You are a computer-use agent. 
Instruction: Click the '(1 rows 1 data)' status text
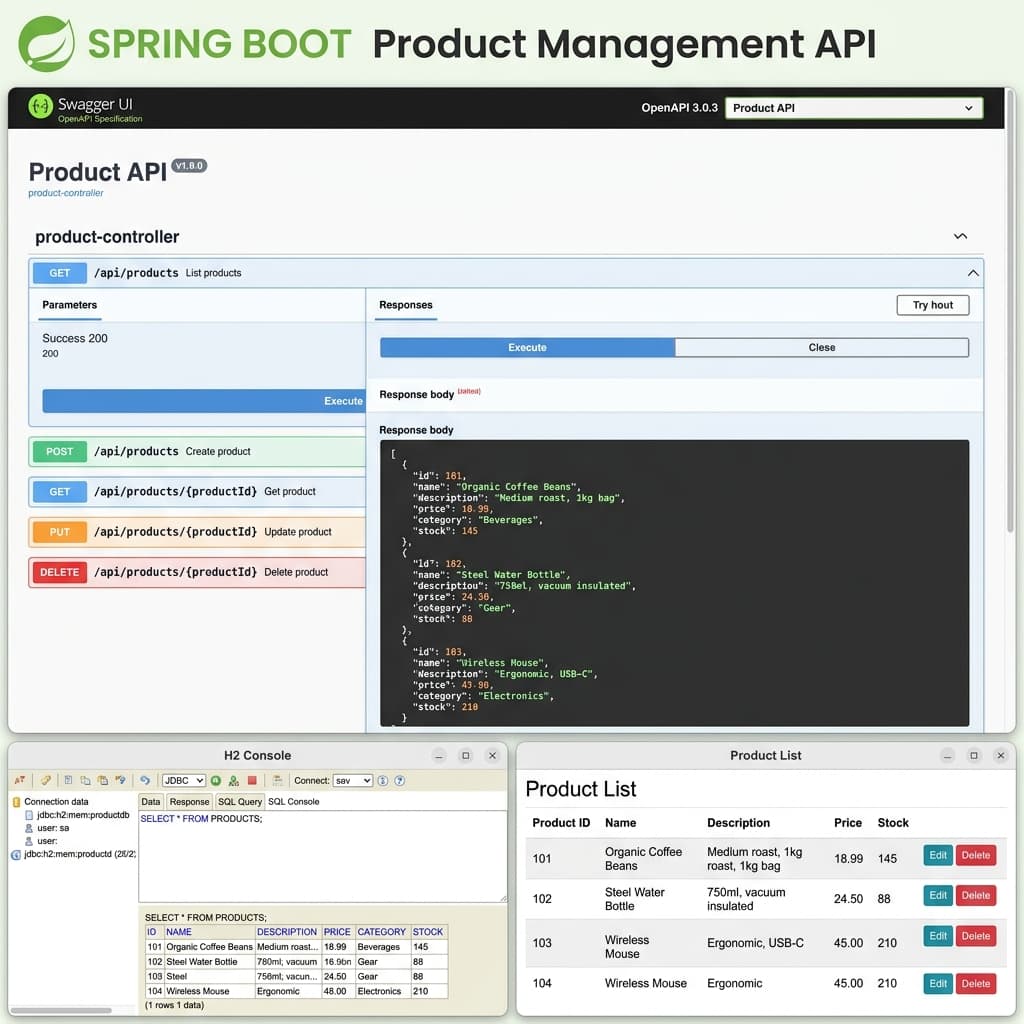(174, 1005)
